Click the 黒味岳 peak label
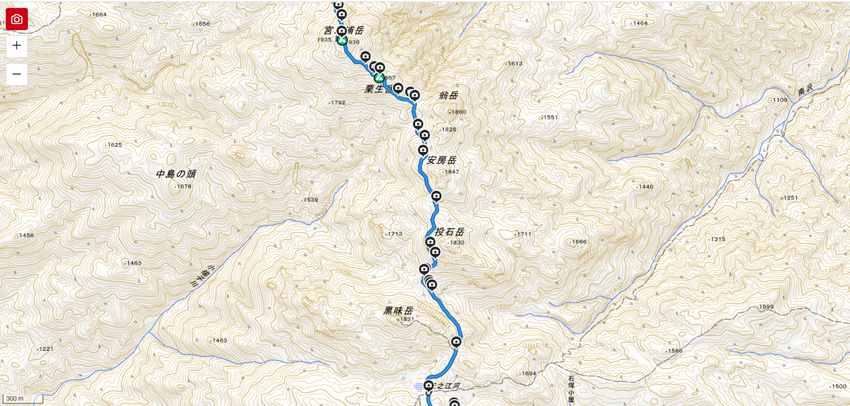Screen dimensions: 850x406 (398, 311)
